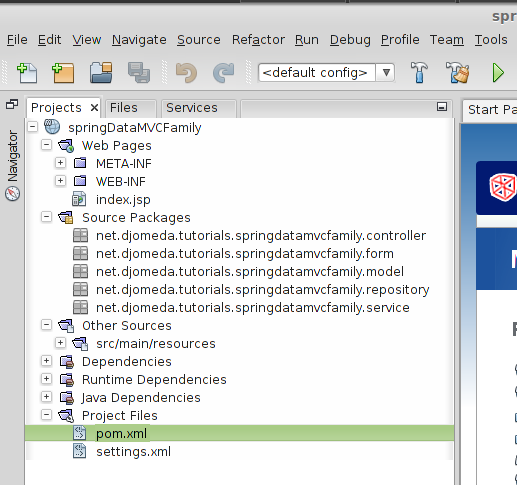Open the default config dropdown
Screen dimensions: 517x485
386,72
